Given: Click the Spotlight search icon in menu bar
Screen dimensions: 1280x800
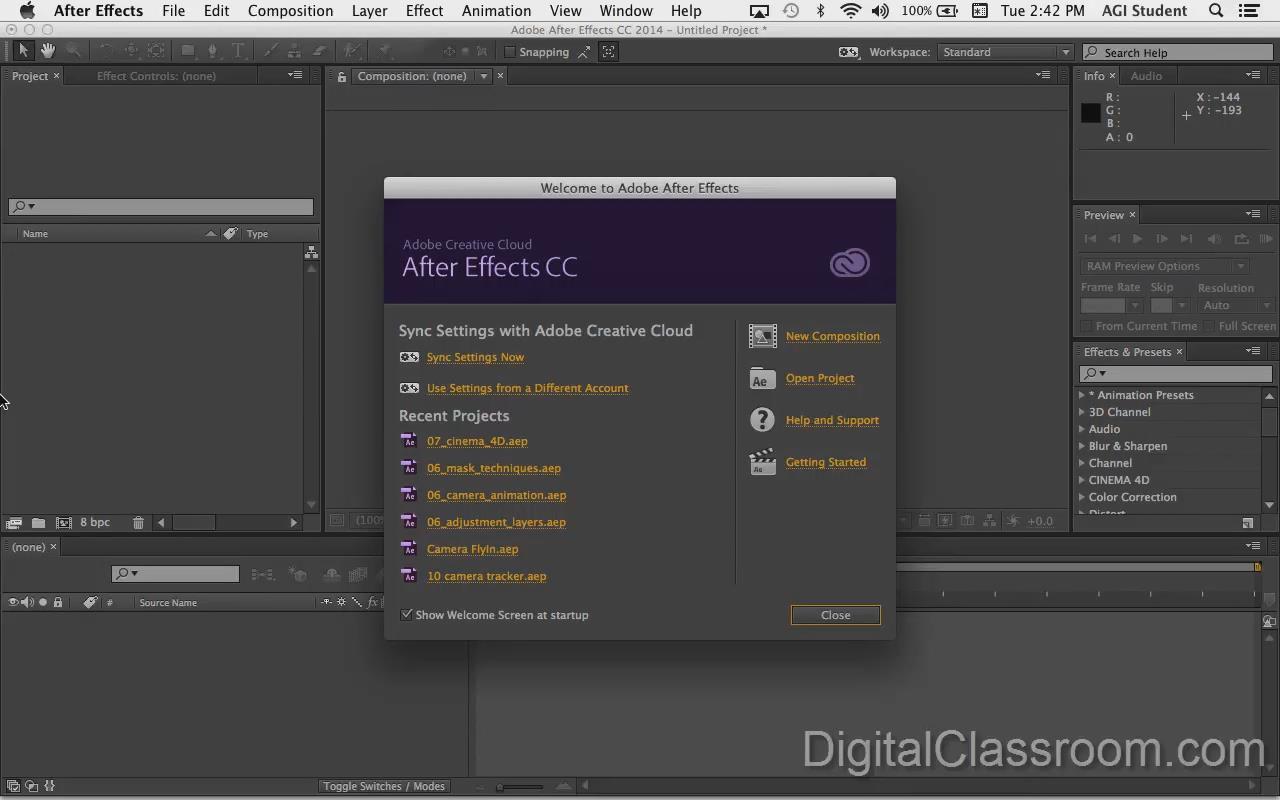Looking at the screenshot, I should coord(1216,11).
